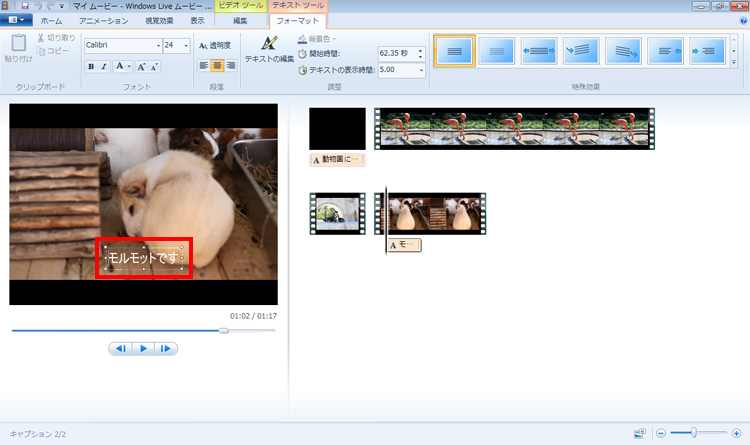Image resolution: width=750 pixels, height=445 pixels.
Task: Align text right
Action: pos(231,66)
